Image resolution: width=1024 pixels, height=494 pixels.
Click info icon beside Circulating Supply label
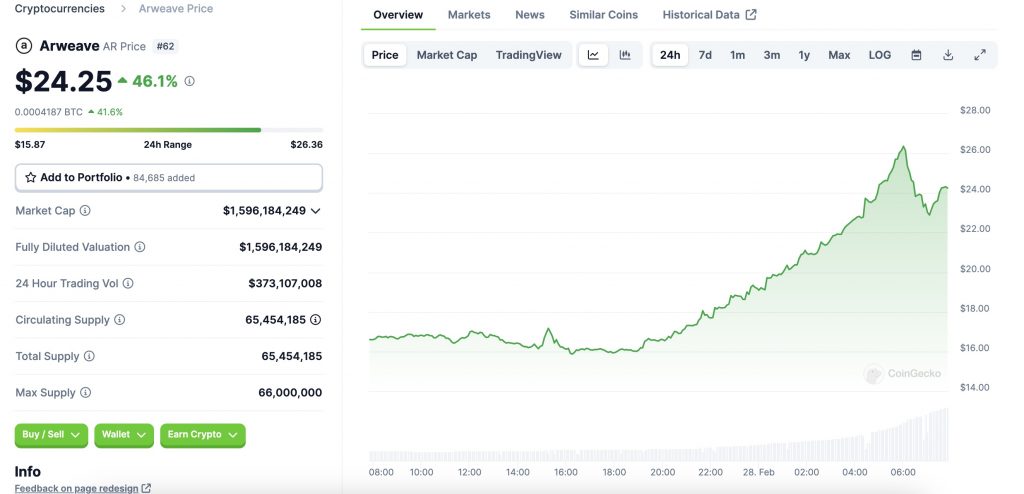pyautogui.click(x=120, y=320)
